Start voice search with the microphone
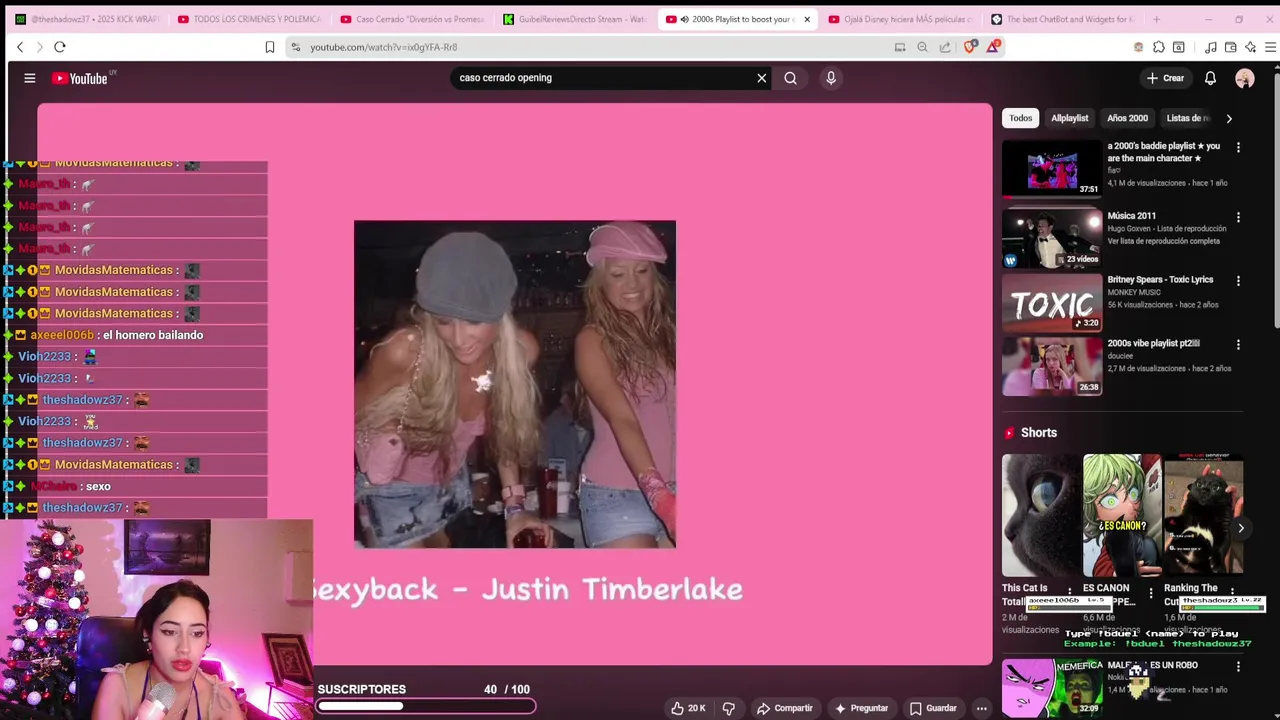This screenshot has height=720, width=1280. coord(830,78)
